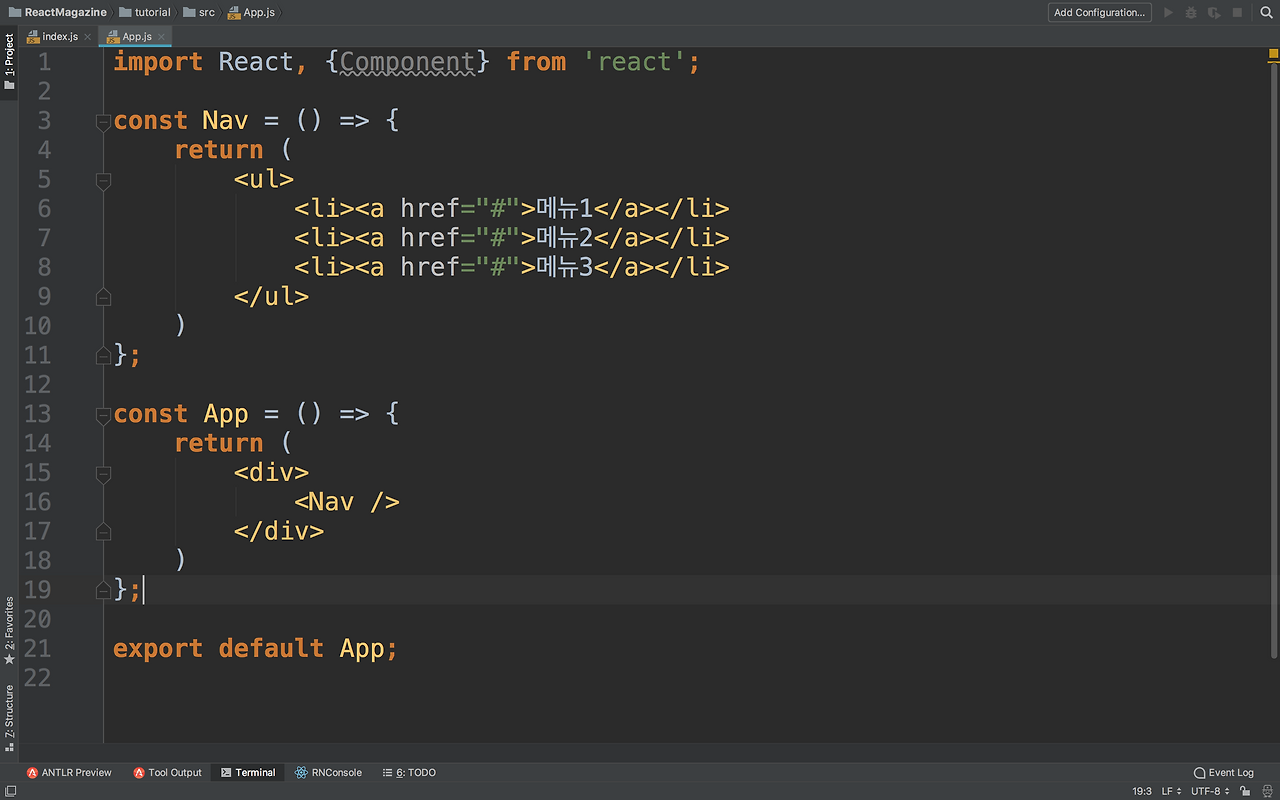
Task: Click line number 12 in the gutter
Action: click(x=37, y=384)
